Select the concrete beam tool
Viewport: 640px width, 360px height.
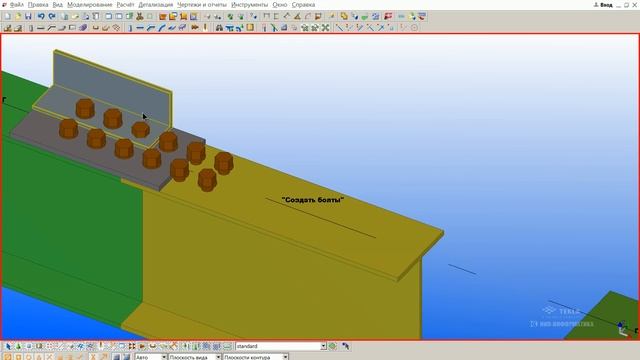click(41, 28)
